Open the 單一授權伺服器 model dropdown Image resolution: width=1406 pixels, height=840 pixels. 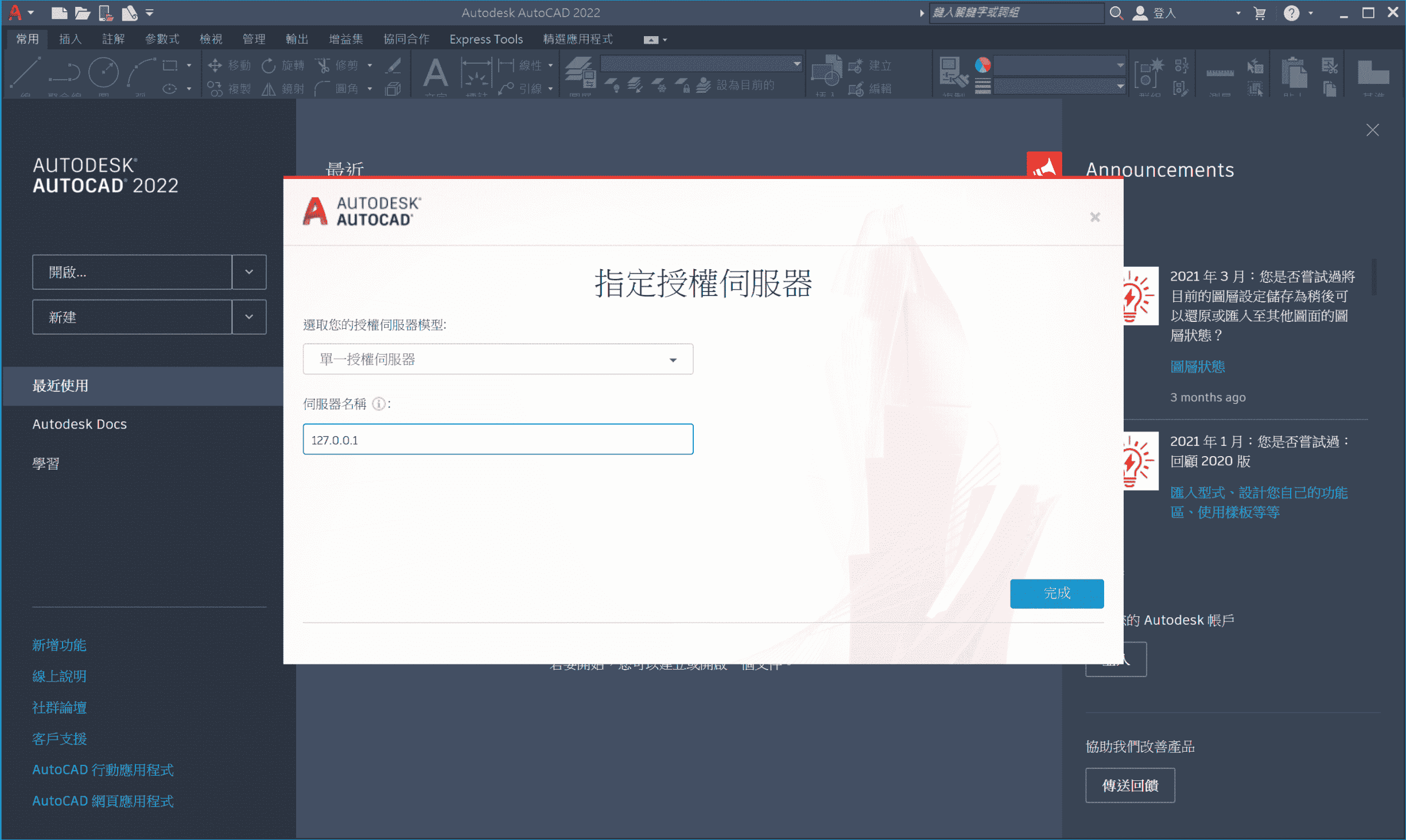pos(498,360)
